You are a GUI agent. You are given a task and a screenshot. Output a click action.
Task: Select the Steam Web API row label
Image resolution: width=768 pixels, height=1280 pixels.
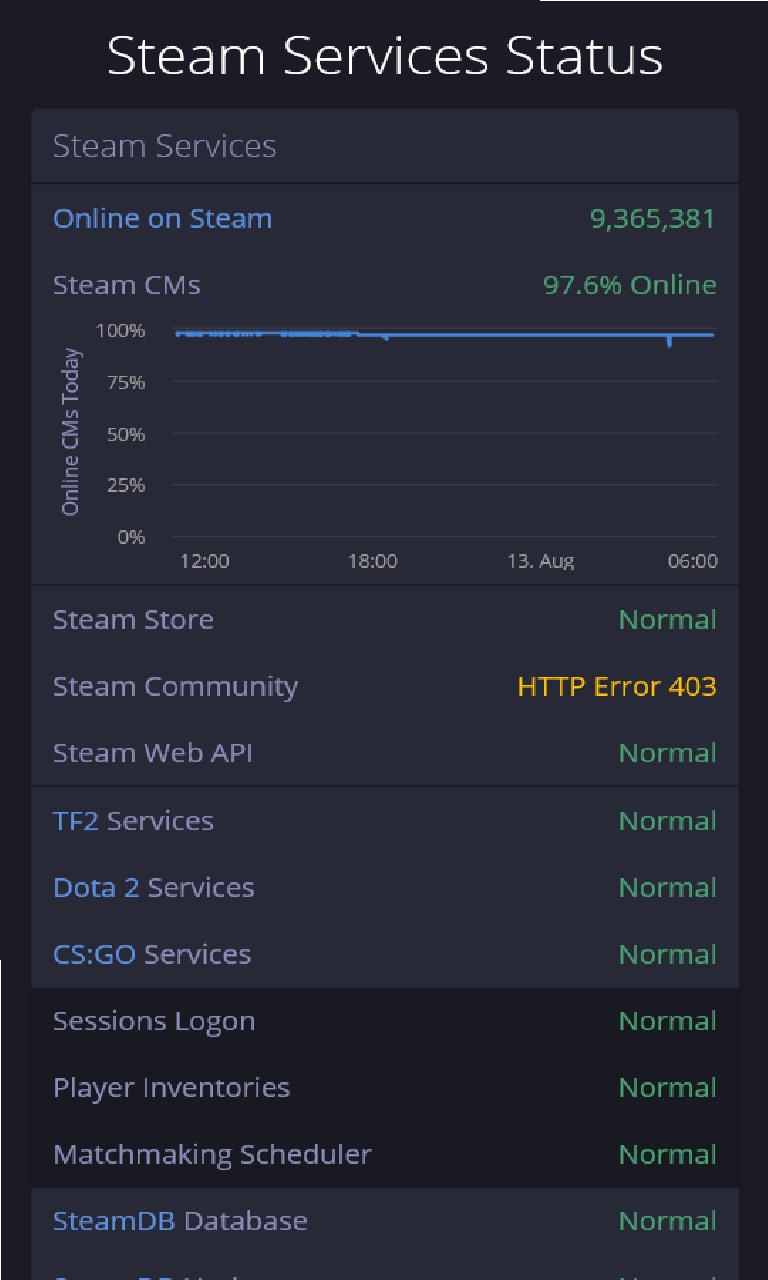point(152,753)
